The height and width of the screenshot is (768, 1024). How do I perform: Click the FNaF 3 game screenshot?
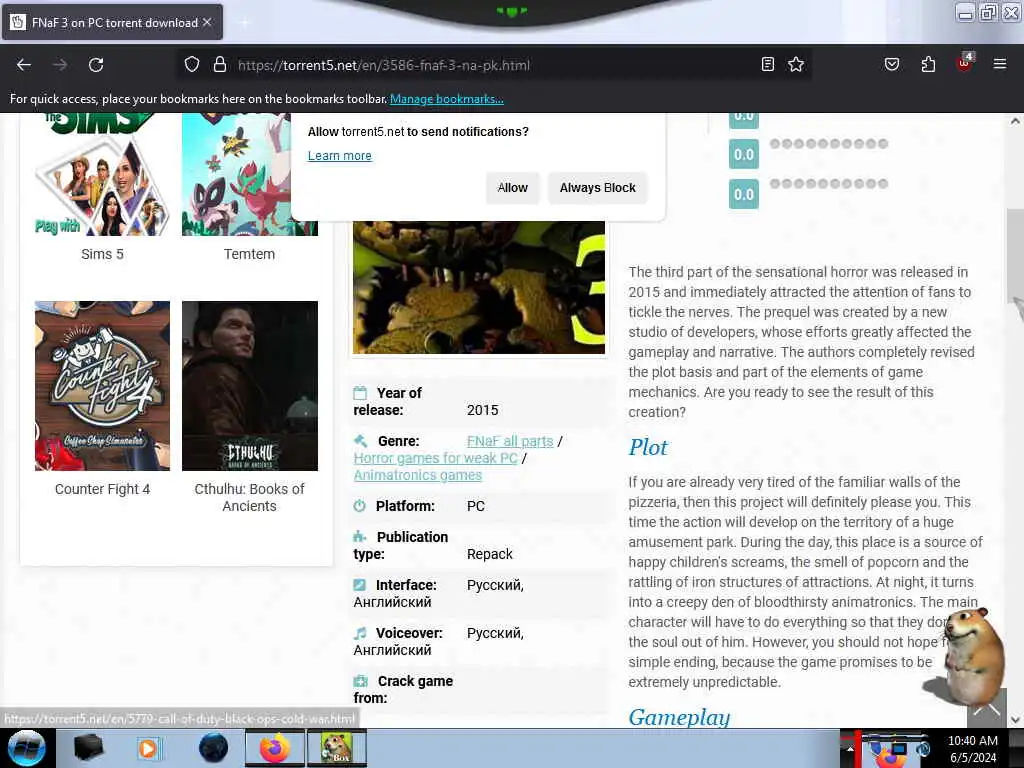[479, 287]
